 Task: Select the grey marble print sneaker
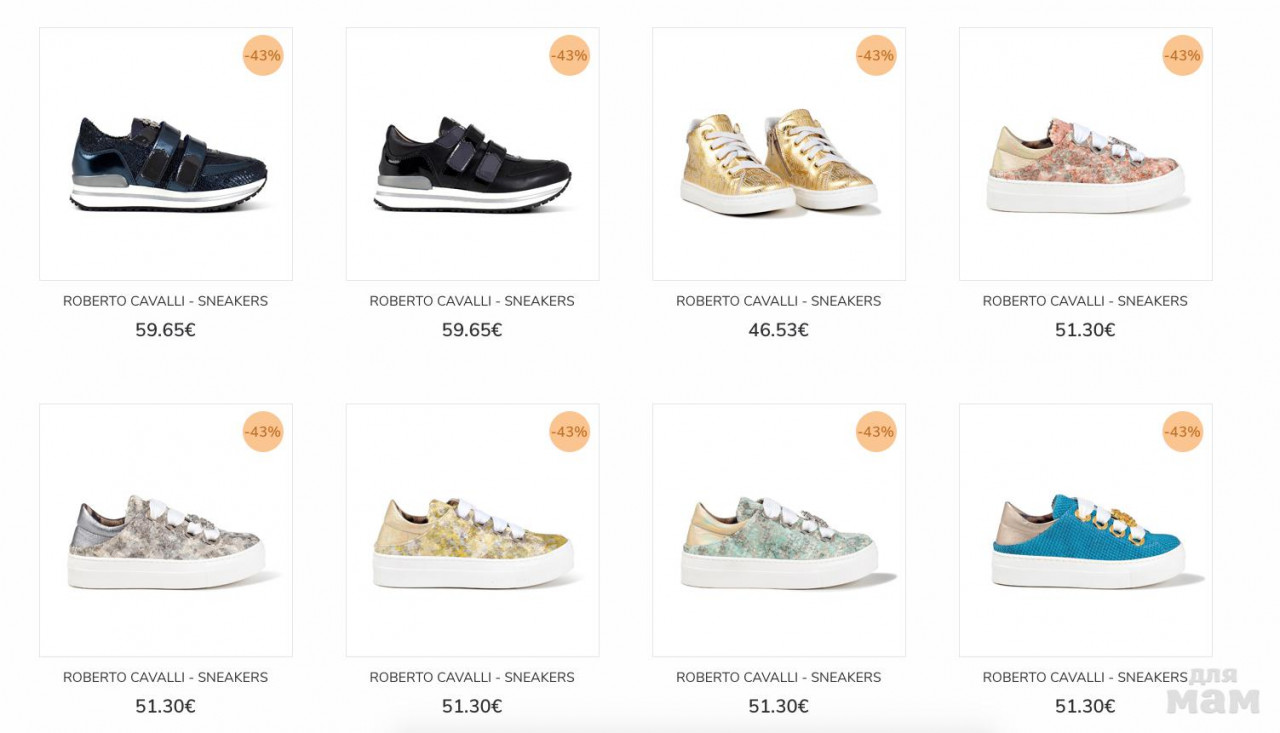click(166, 541)
